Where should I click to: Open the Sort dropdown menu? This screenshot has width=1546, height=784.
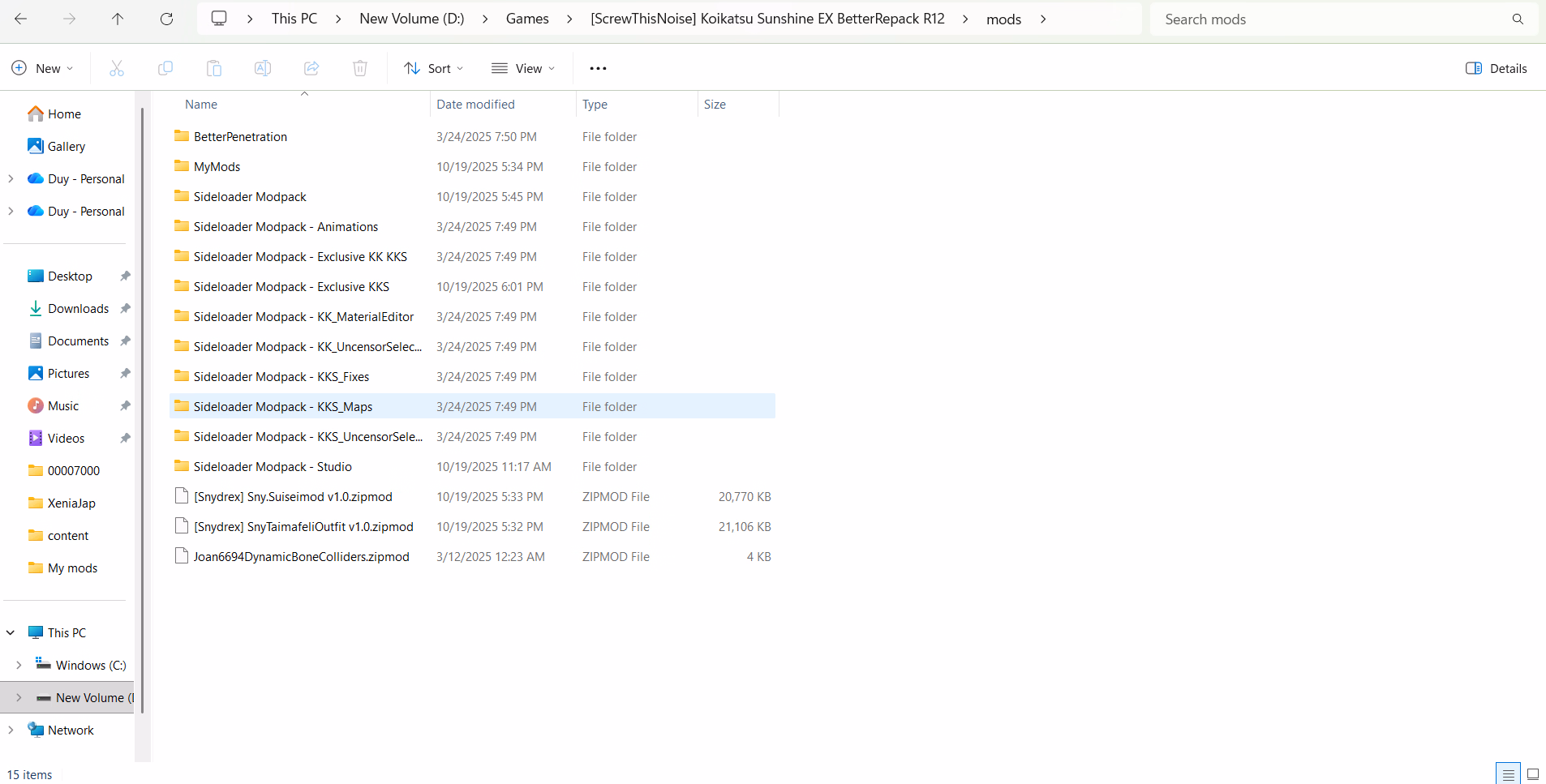pyautogui.click(x=434, y=69)
